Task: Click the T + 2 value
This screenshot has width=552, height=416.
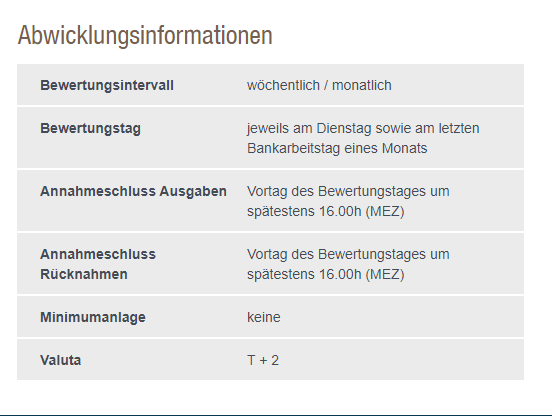Action: point(263,360)
